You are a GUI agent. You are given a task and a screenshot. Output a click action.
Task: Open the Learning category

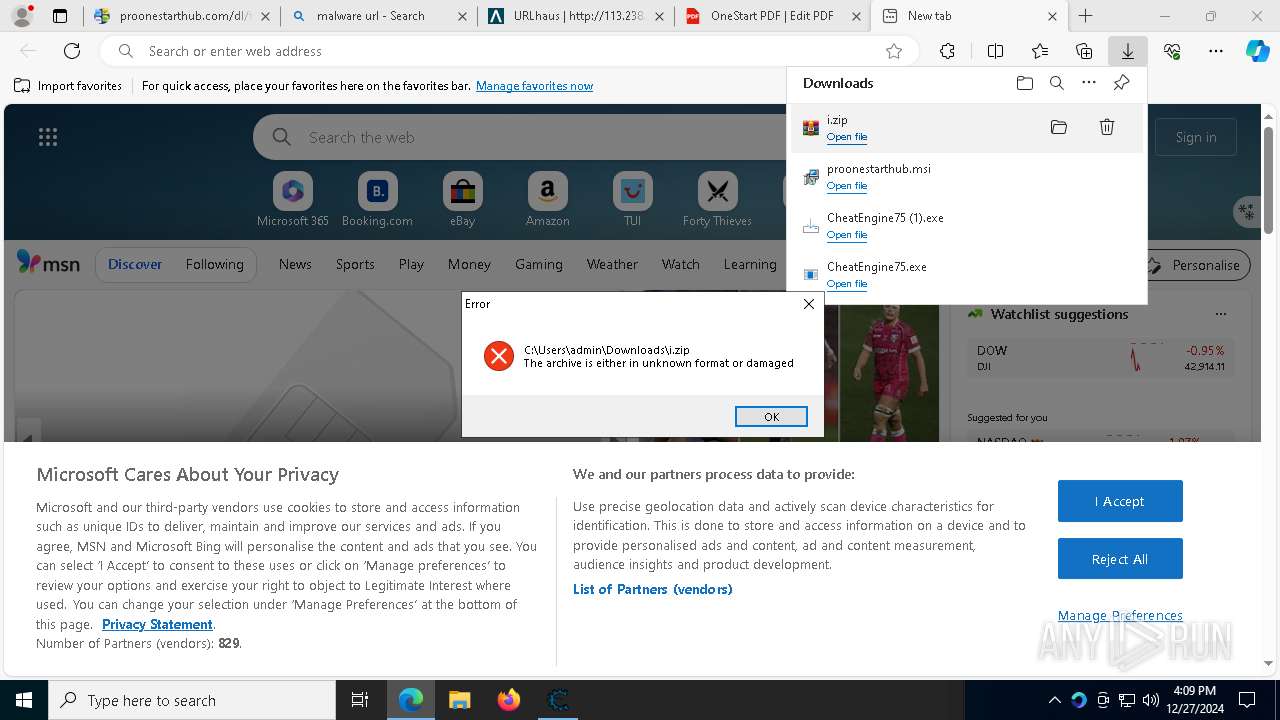tap(750, 264)
